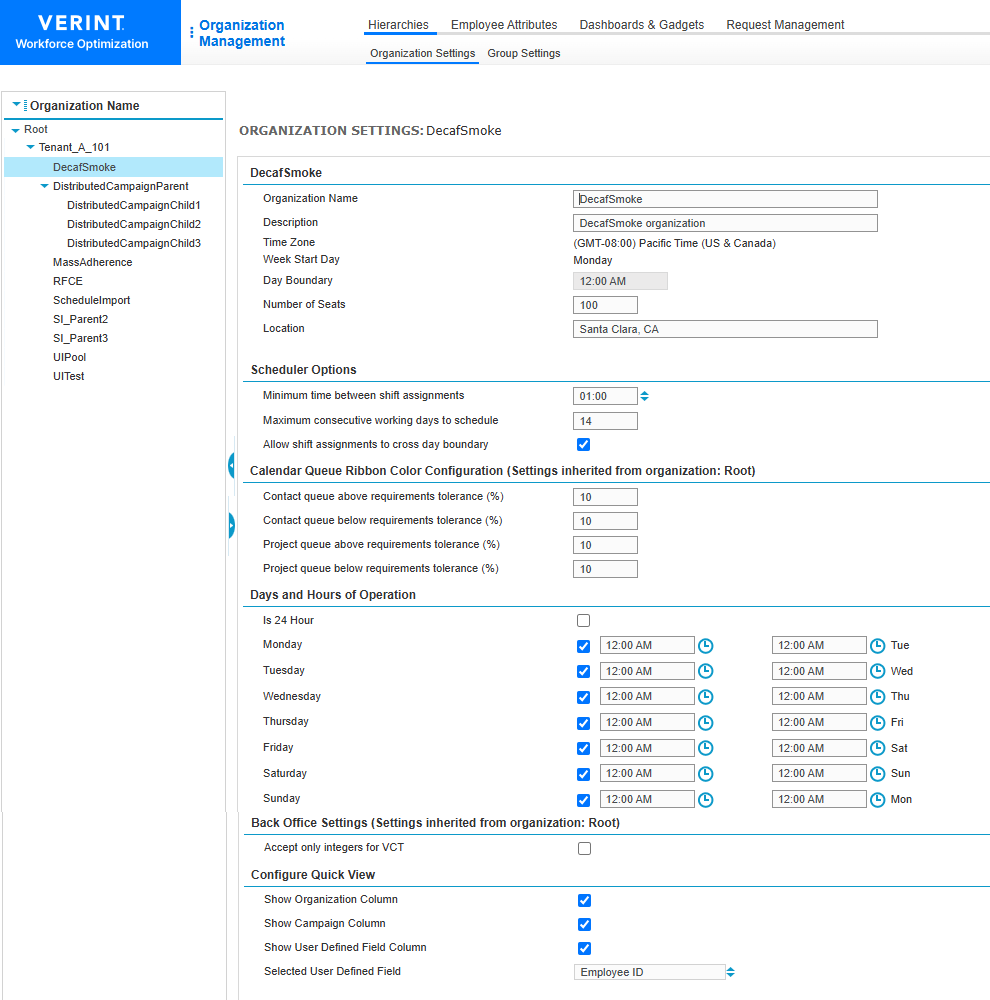Uncheck Show Campaign Column
990x1000 pixels.
click(583, 924)
